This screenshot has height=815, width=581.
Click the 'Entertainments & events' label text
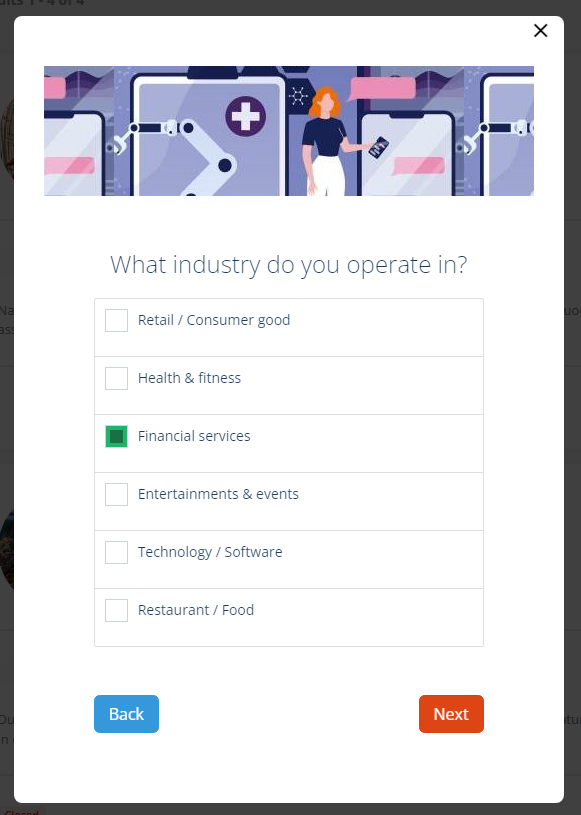click(218, 494)
